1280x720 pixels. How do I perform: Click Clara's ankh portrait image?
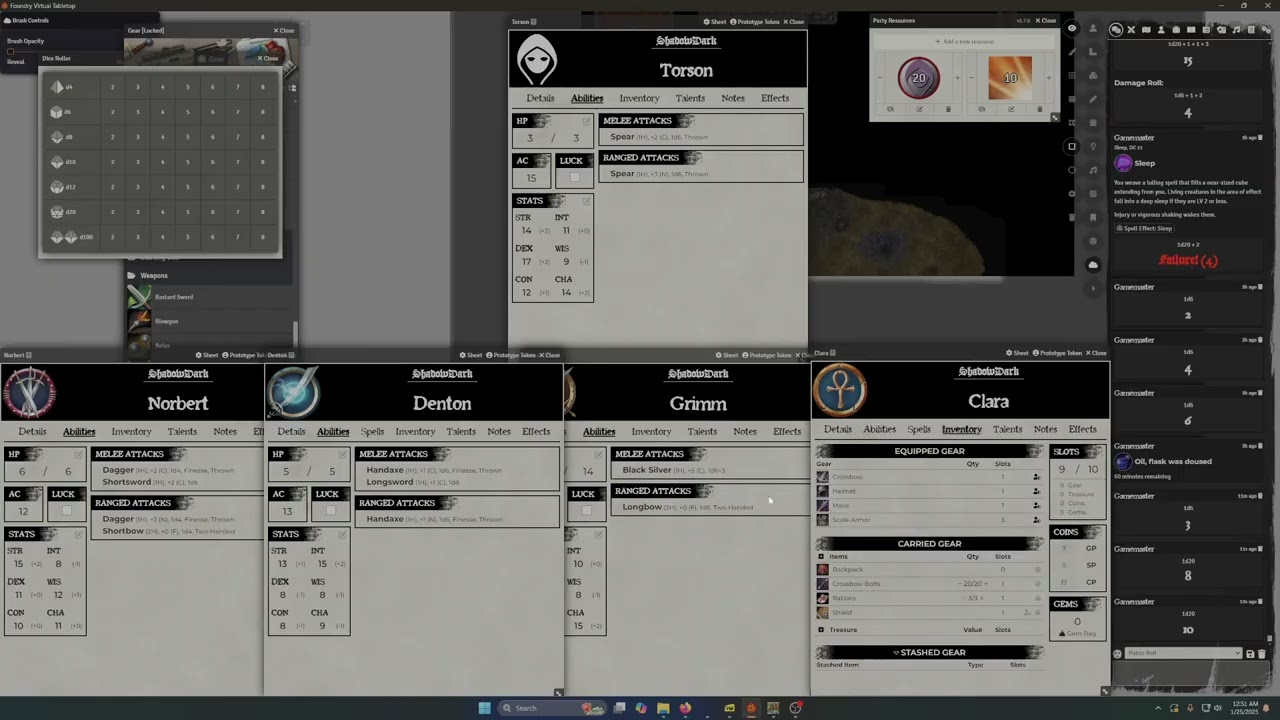pos(840,390)
